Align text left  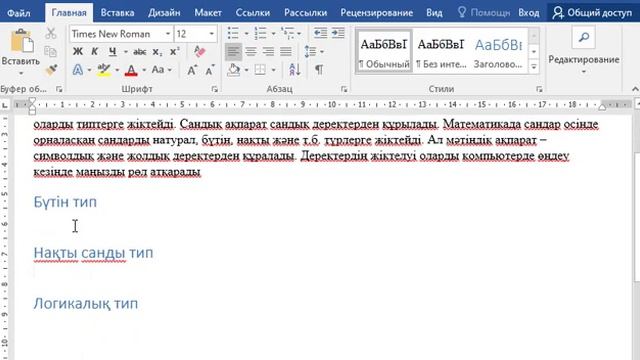coord(233,51)
